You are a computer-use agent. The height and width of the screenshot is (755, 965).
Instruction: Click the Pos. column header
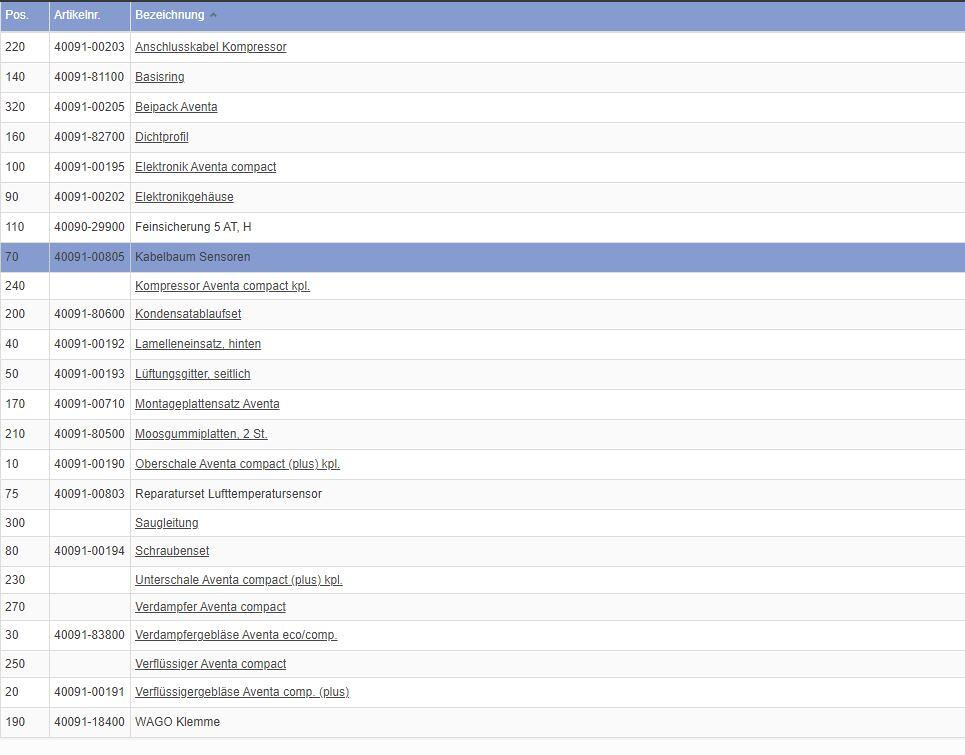(17, 15)
